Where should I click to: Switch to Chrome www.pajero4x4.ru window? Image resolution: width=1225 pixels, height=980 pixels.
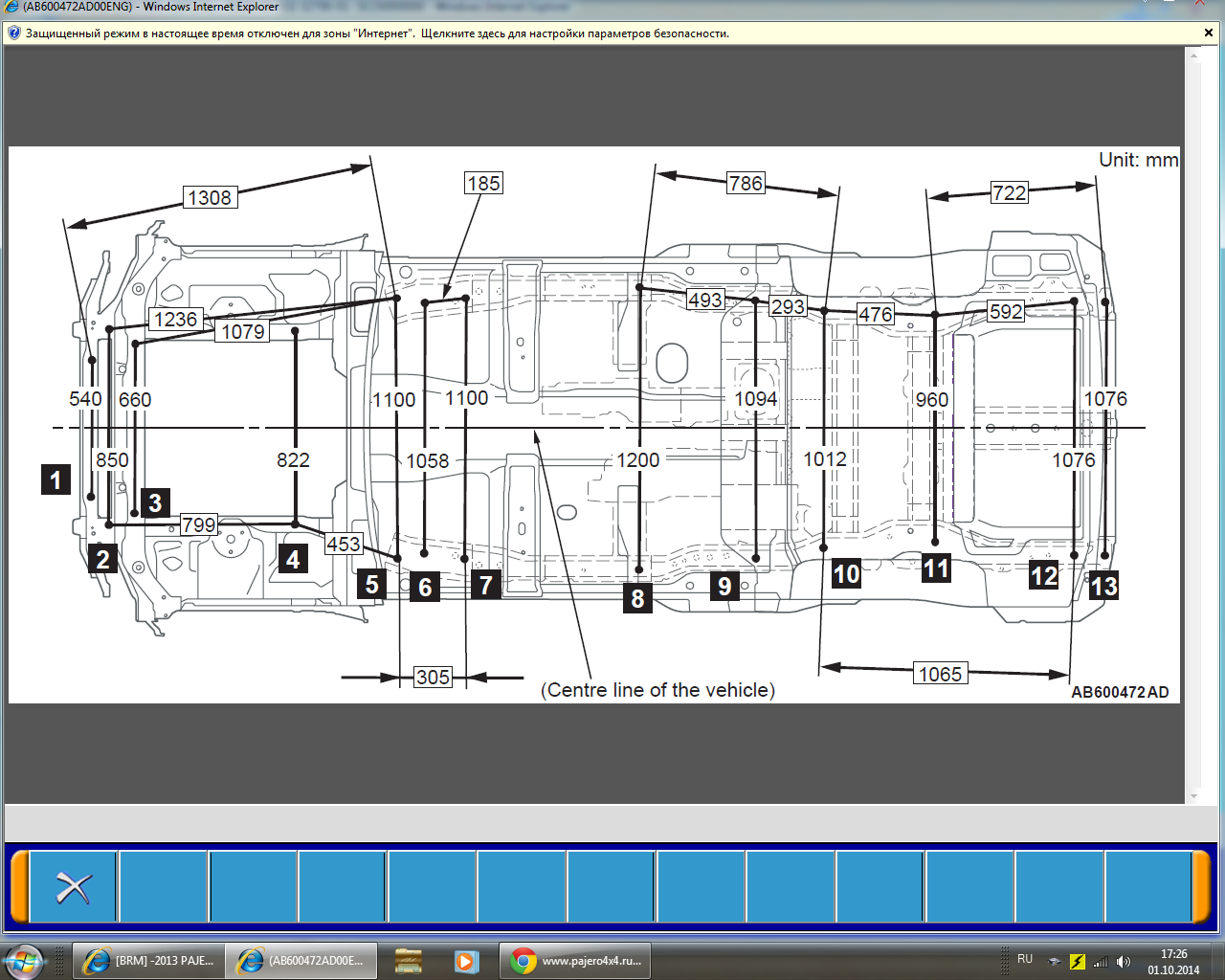[x=575, y=961]
